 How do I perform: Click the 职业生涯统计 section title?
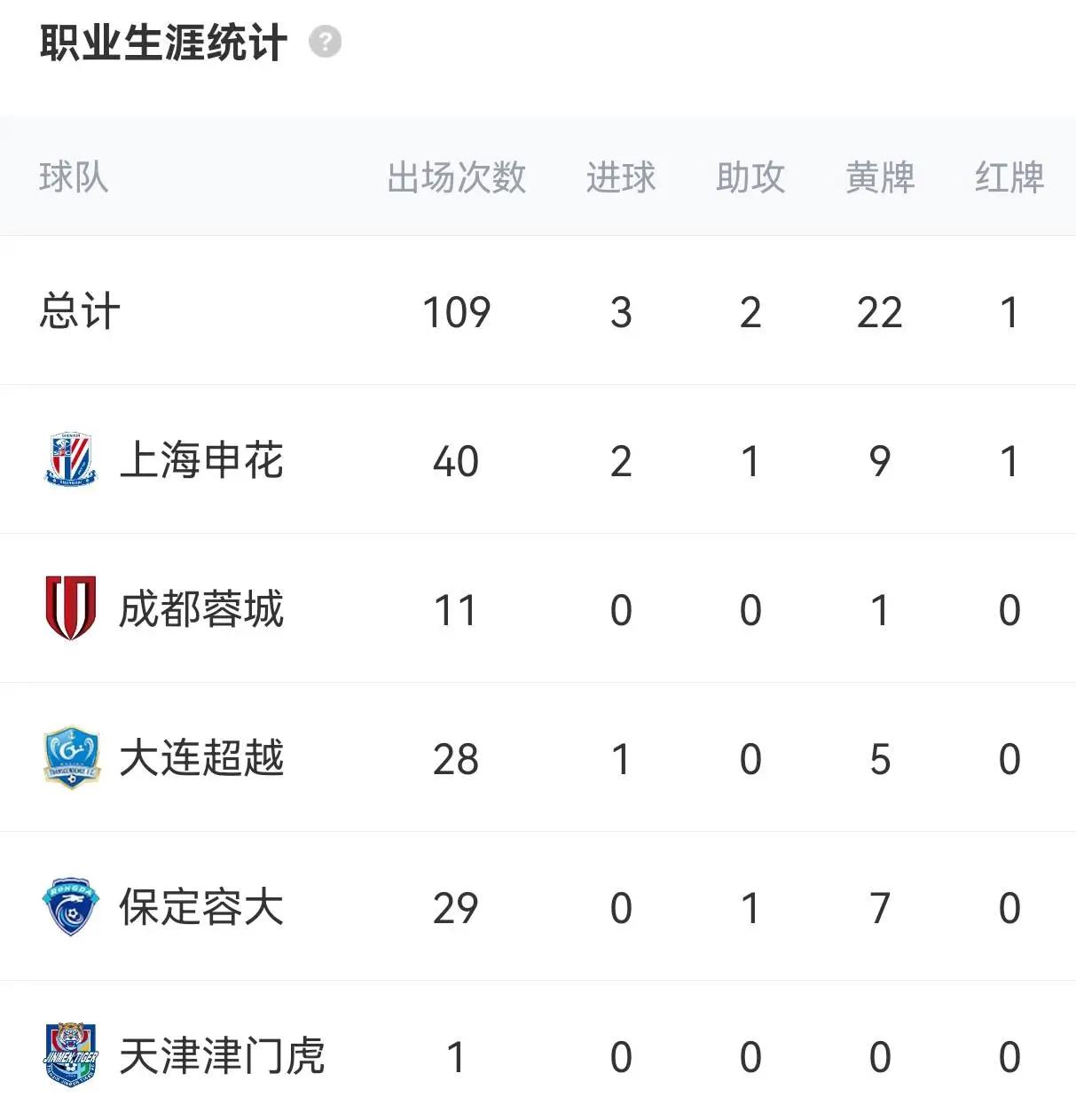click(x=163, y=43)
